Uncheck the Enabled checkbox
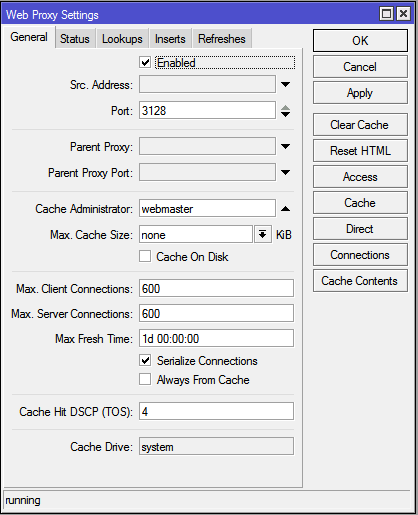This screenshot has width=418, height=515. click(x=145, y=63)
